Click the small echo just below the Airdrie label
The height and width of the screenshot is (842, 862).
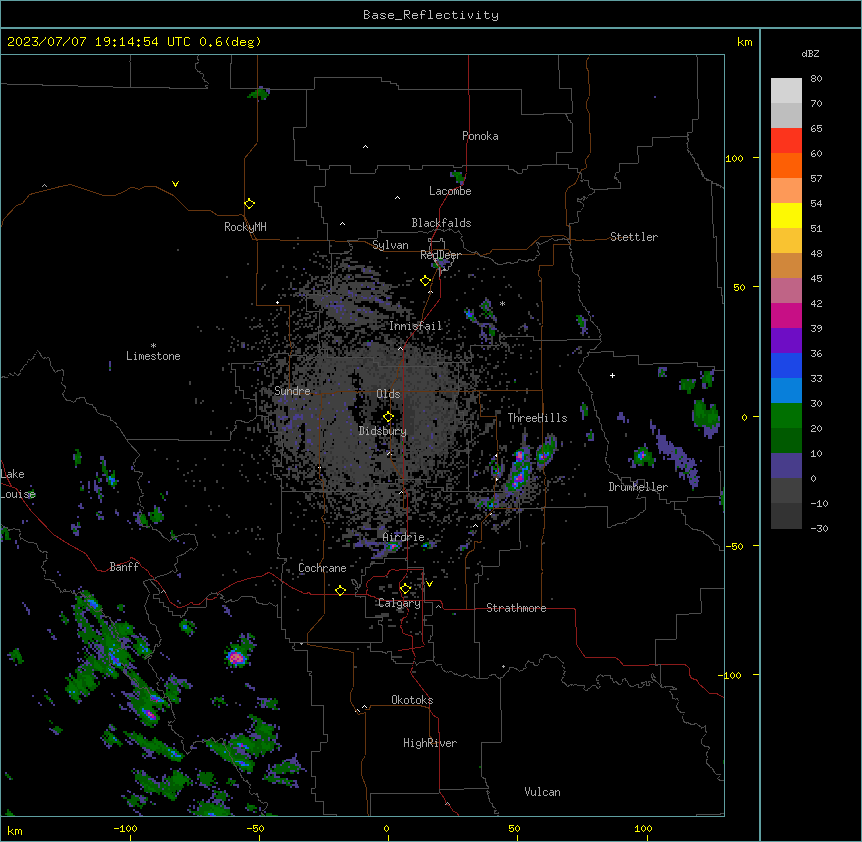392,547
